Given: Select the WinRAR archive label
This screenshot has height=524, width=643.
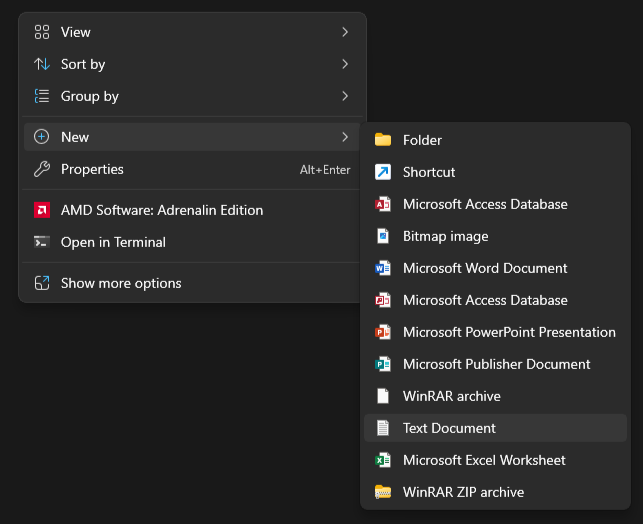Looking at the screenshot, I should (451, 396).
